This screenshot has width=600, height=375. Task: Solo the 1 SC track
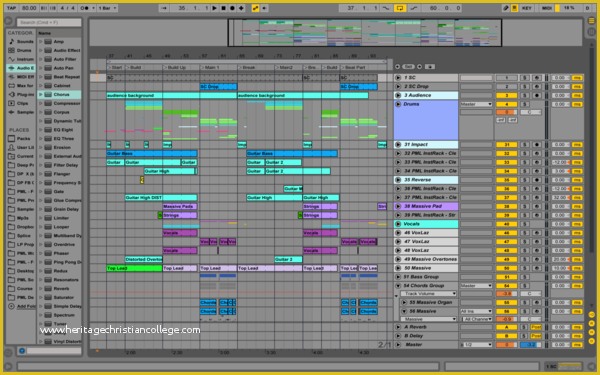(x=525, y=78)
